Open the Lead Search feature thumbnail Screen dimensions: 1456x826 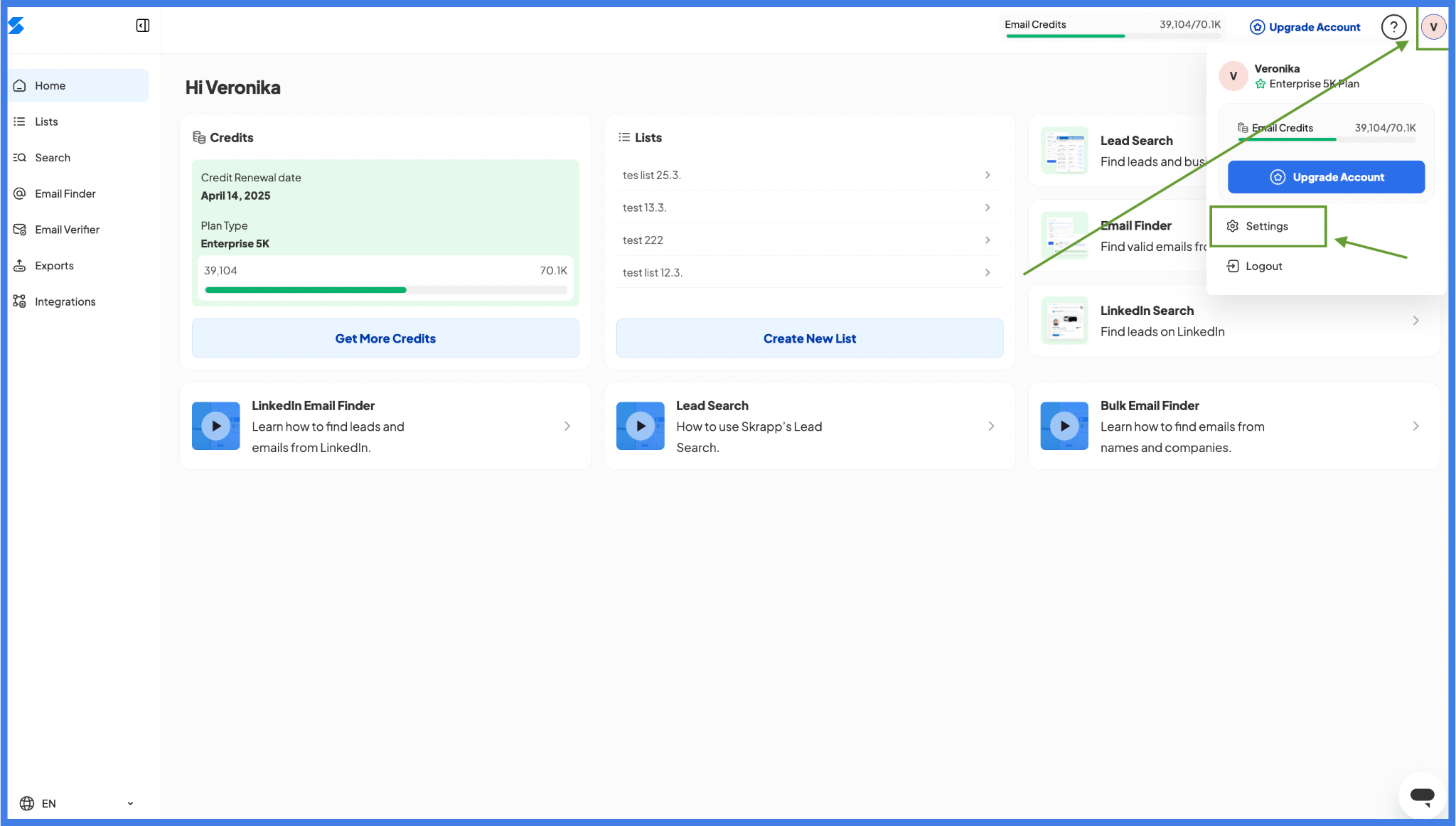(x=1064, y=151)
